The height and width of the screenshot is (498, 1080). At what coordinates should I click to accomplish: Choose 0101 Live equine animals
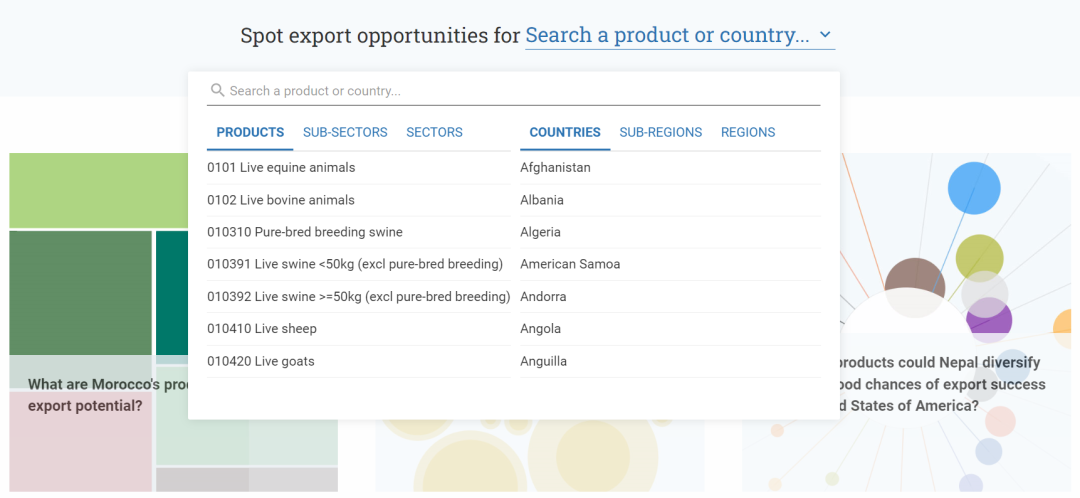click(281, 168)
